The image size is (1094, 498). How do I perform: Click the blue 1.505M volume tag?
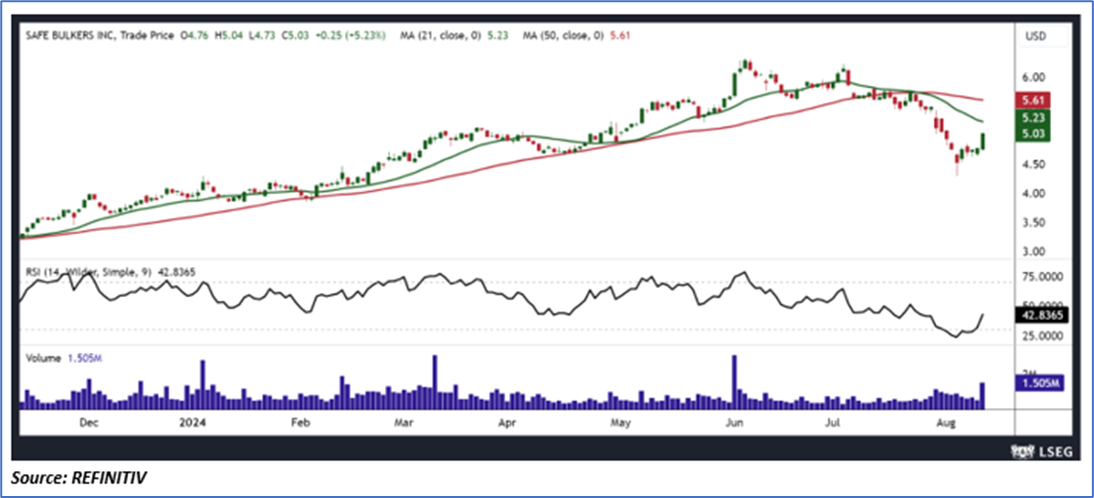[1041, 384]
